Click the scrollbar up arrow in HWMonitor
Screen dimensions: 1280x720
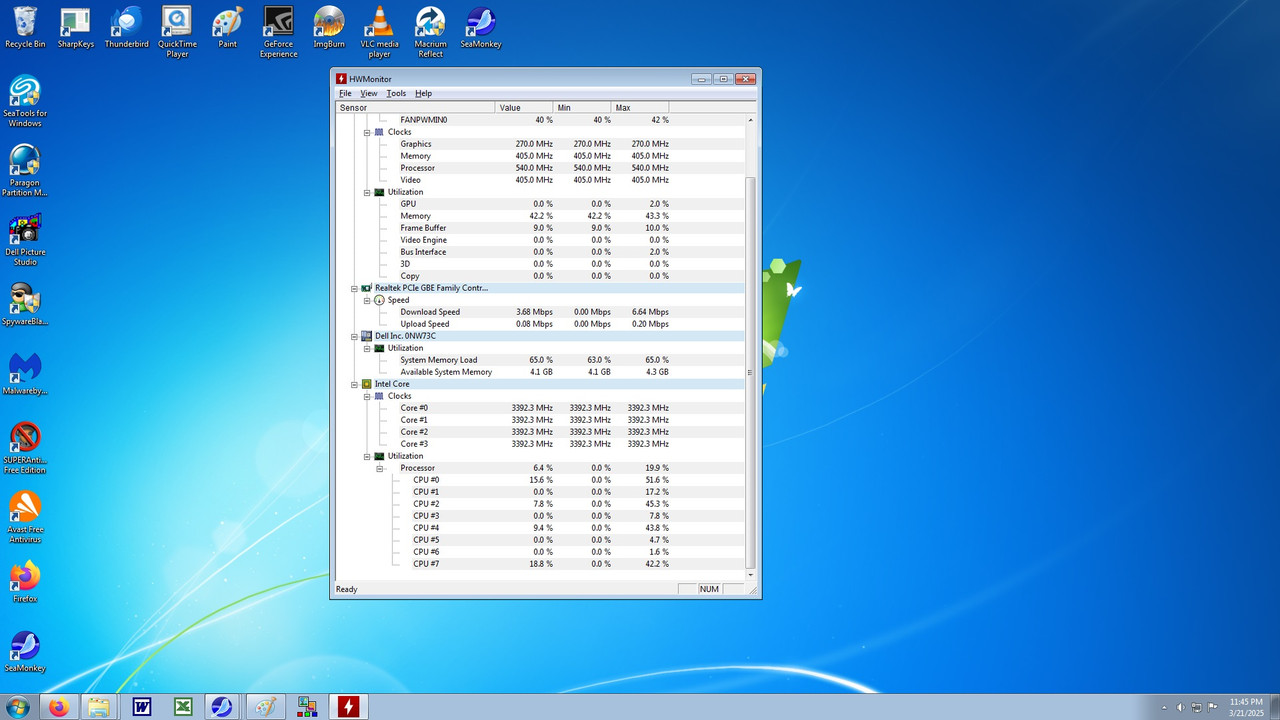pyautogui.click(x=751, y=119)
